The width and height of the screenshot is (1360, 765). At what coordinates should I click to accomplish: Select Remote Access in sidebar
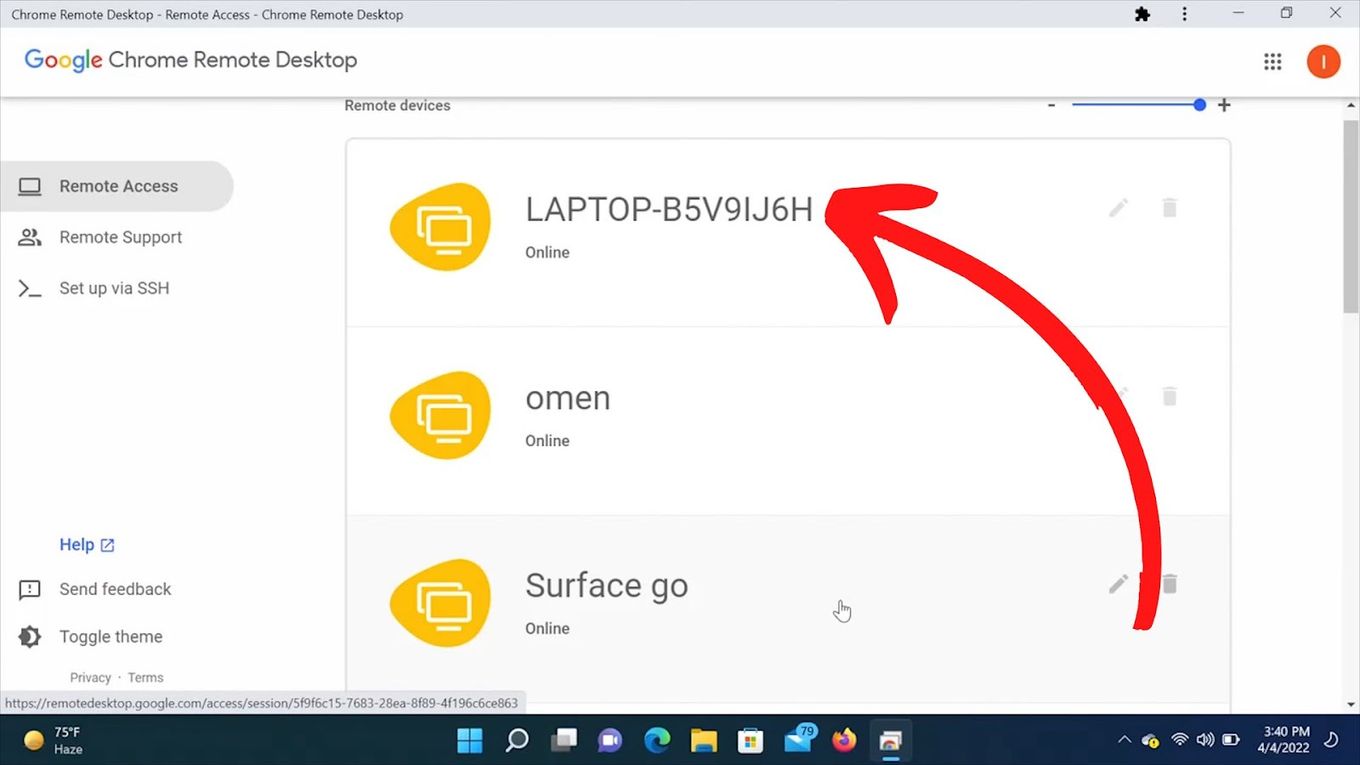(116, 186)
